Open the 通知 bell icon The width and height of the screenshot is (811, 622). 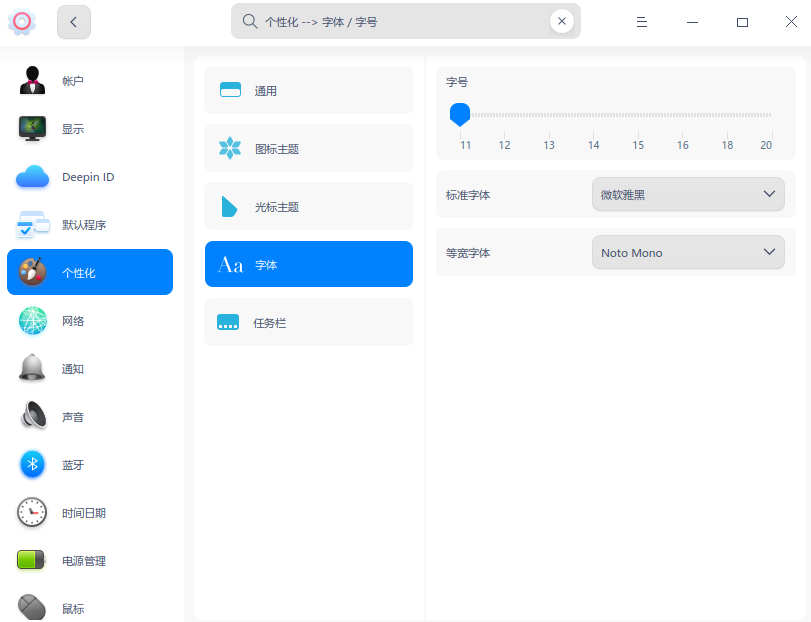[x=33, y=369]
